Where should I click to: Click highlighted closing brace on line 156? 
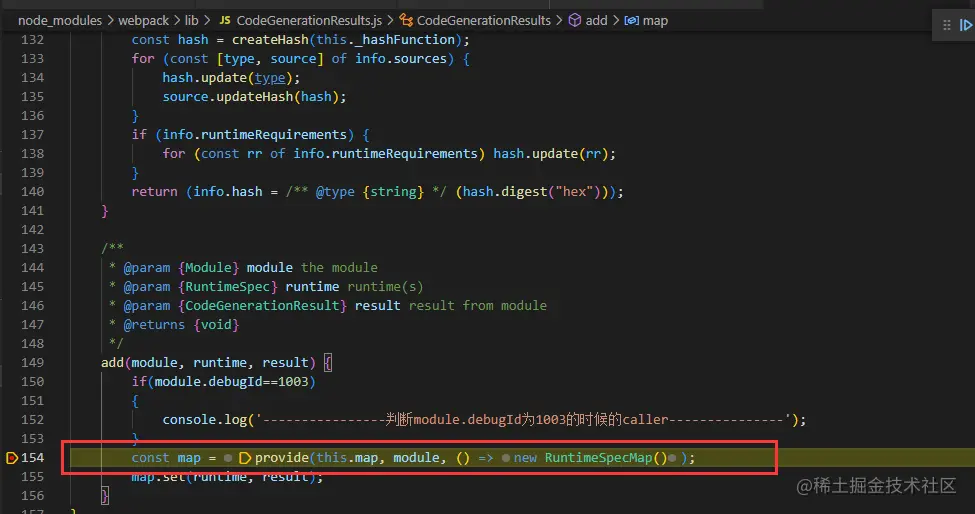pyautogui.click(x=104, y=496)
